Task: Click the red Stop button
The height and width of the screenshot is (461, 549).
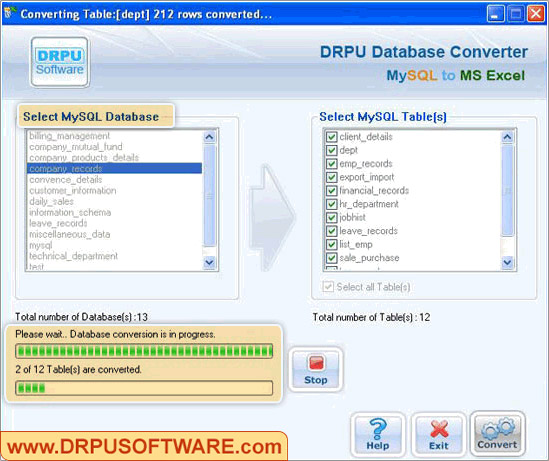Action: 316,370
